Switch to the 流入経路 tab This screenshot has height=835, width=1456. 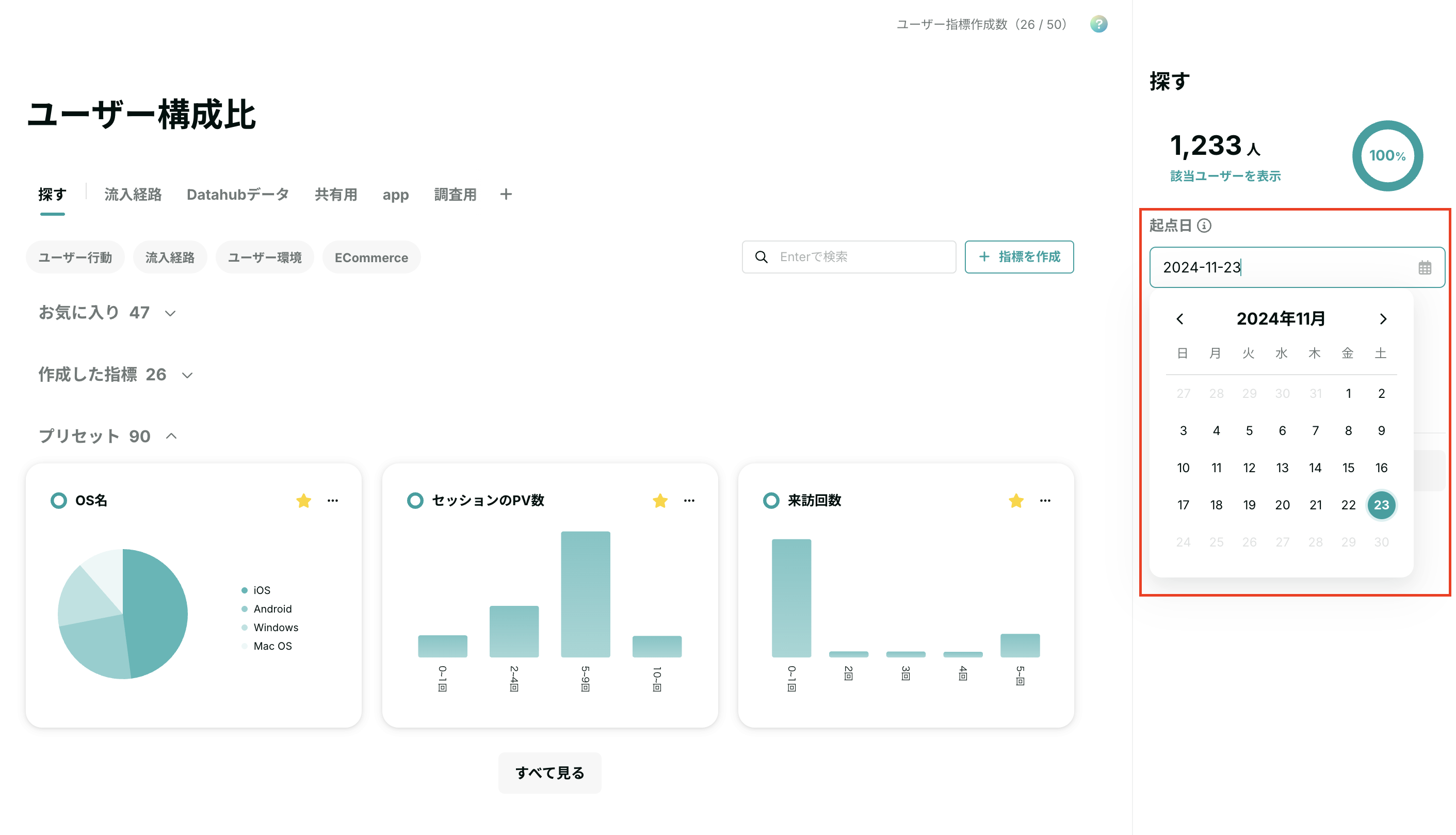click(133, 195)
